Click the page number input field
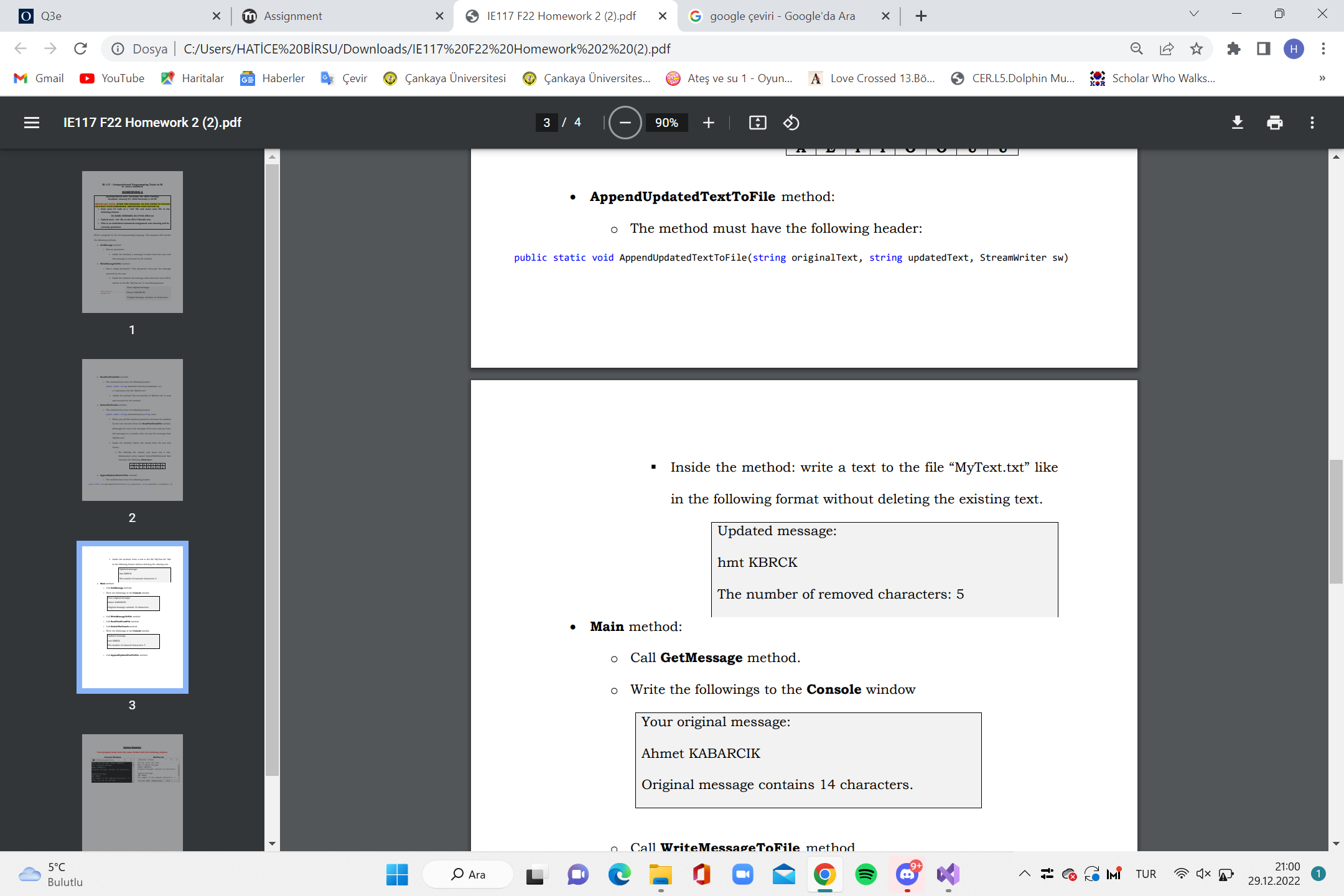 [546, 123]
